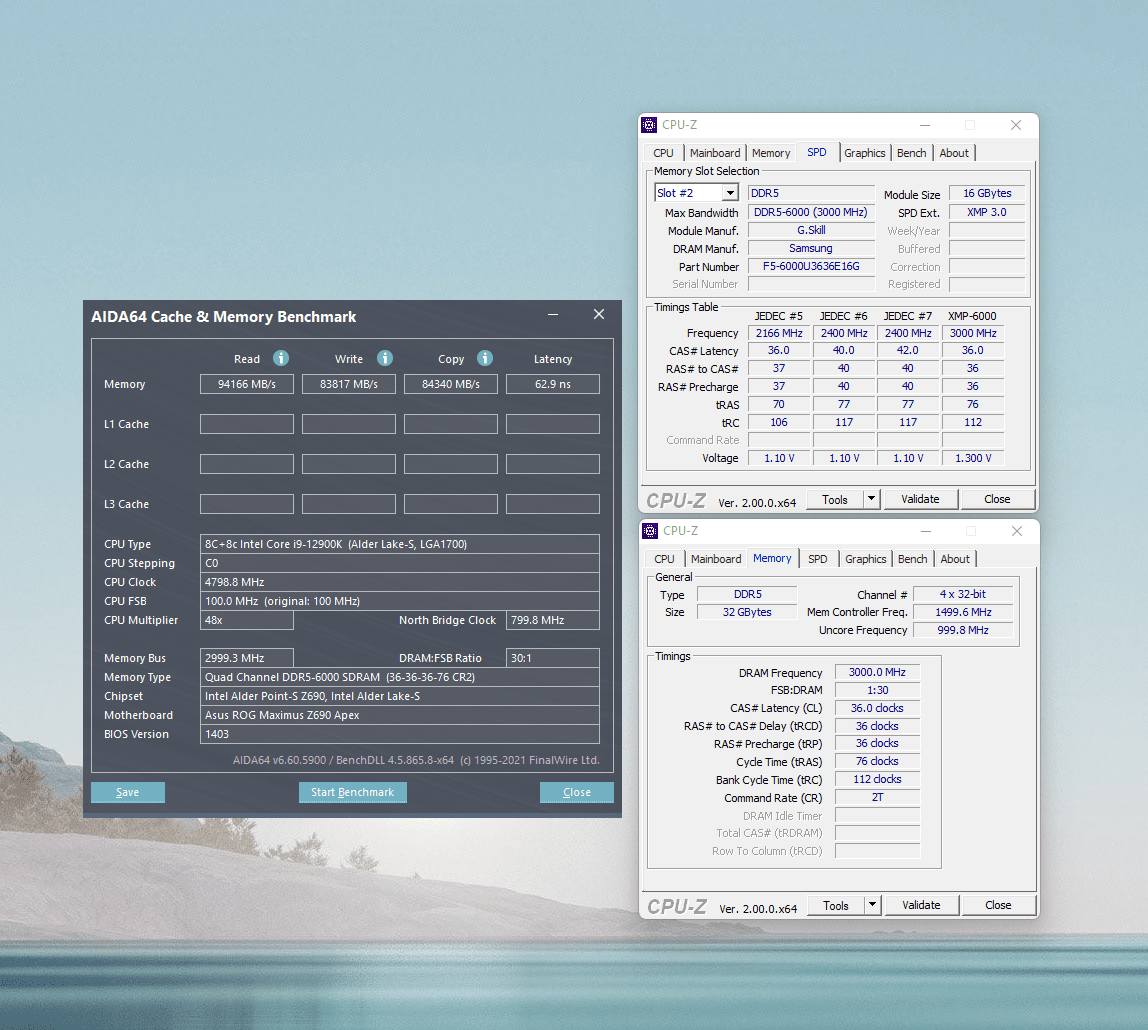1148x1030 pixels.
Task: Expand Tools dropdown arrow in lower CPU-Z
Action: pyautogui.click(x=873, y=906)
